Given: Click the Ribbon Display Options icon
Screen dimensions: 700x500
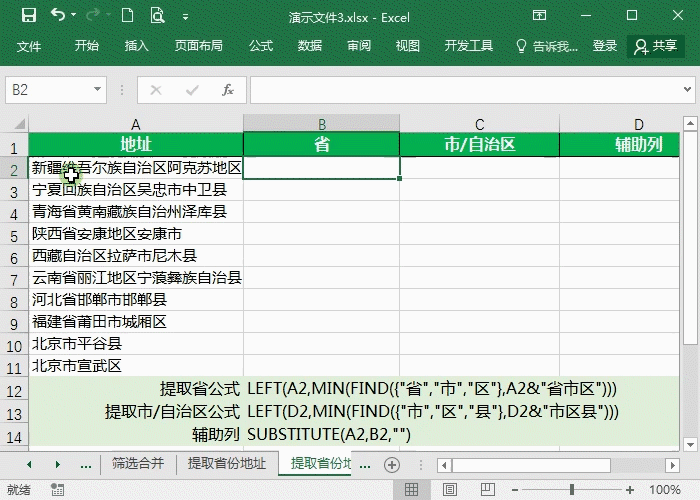Looking at the screenshot, I should (x=539, y=16).
